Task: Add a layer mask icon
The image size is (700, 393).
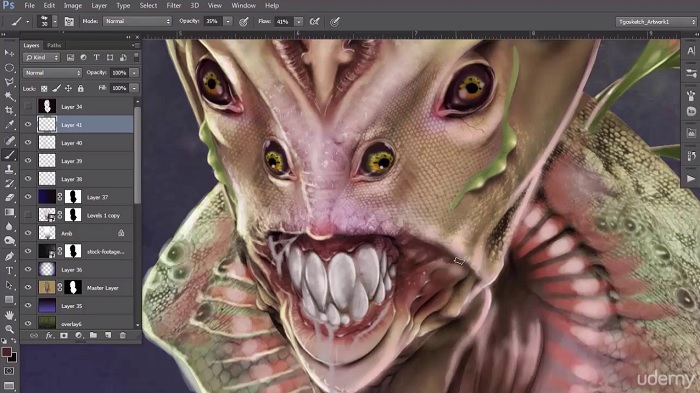Action: point(64,335)
